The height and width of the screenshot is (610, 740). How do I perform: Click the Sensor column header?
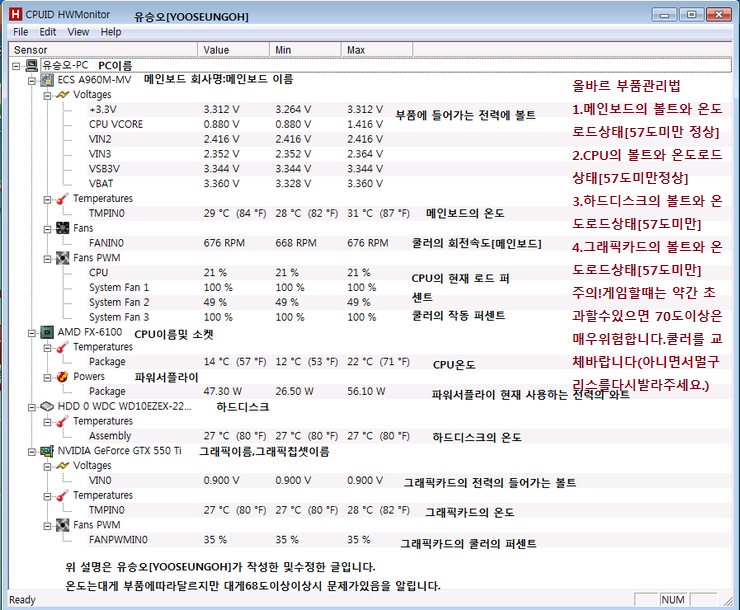103,50
